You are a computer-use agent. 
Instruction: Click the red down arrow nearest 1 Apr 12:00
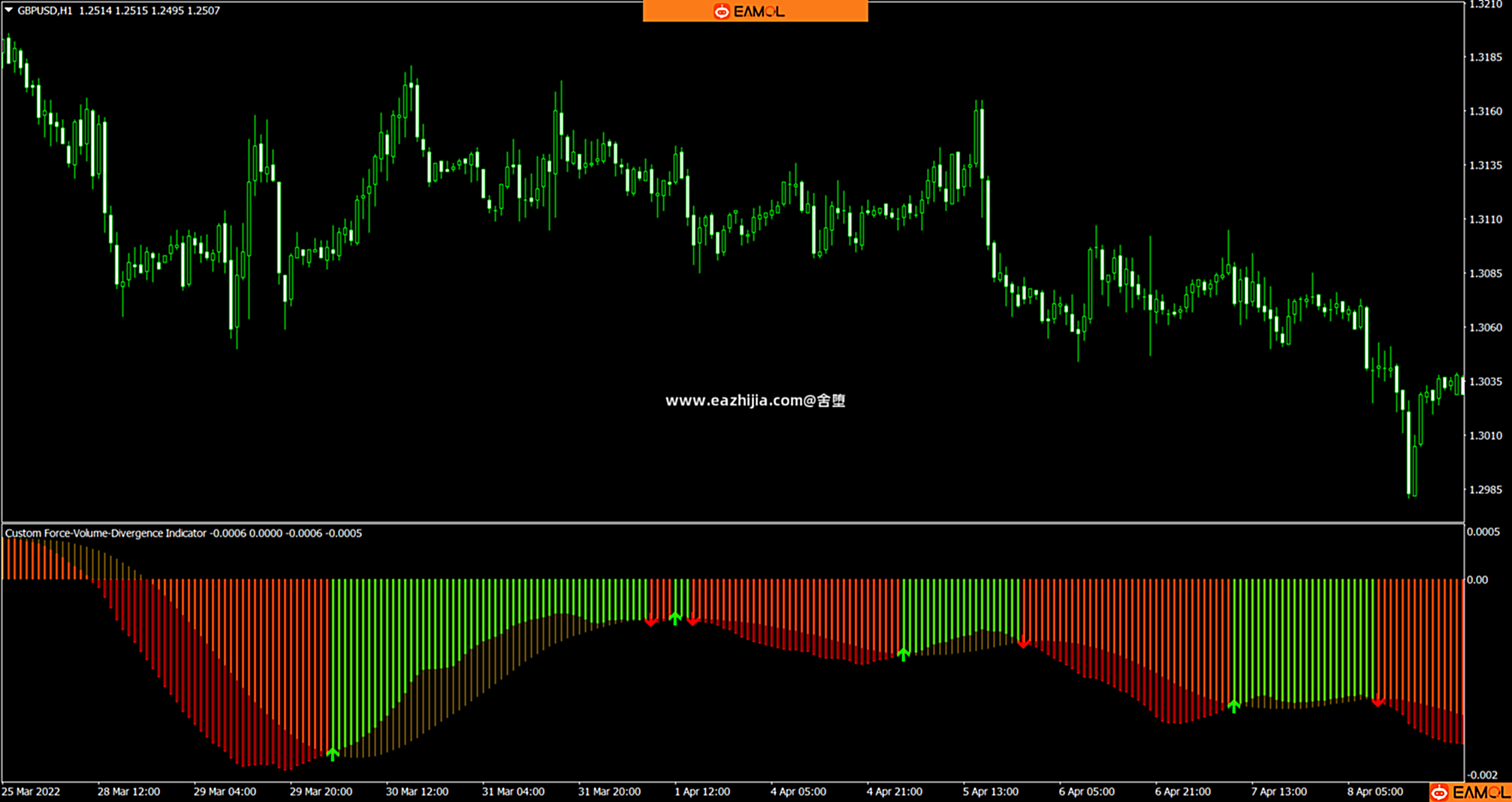click(693, 620)
